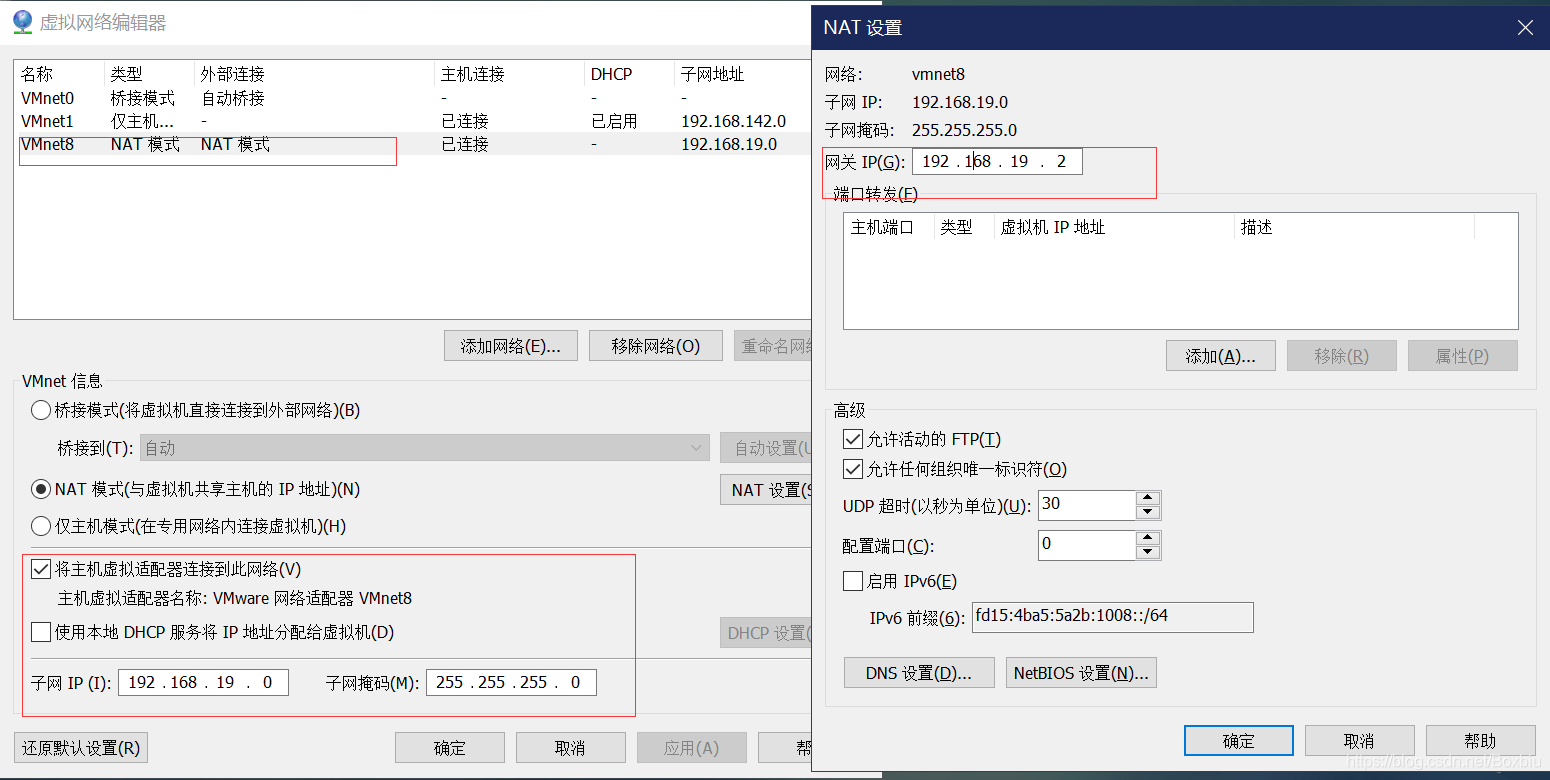
Task: Select 仅主机模式 radio button
Action: (x=41, y=526)
